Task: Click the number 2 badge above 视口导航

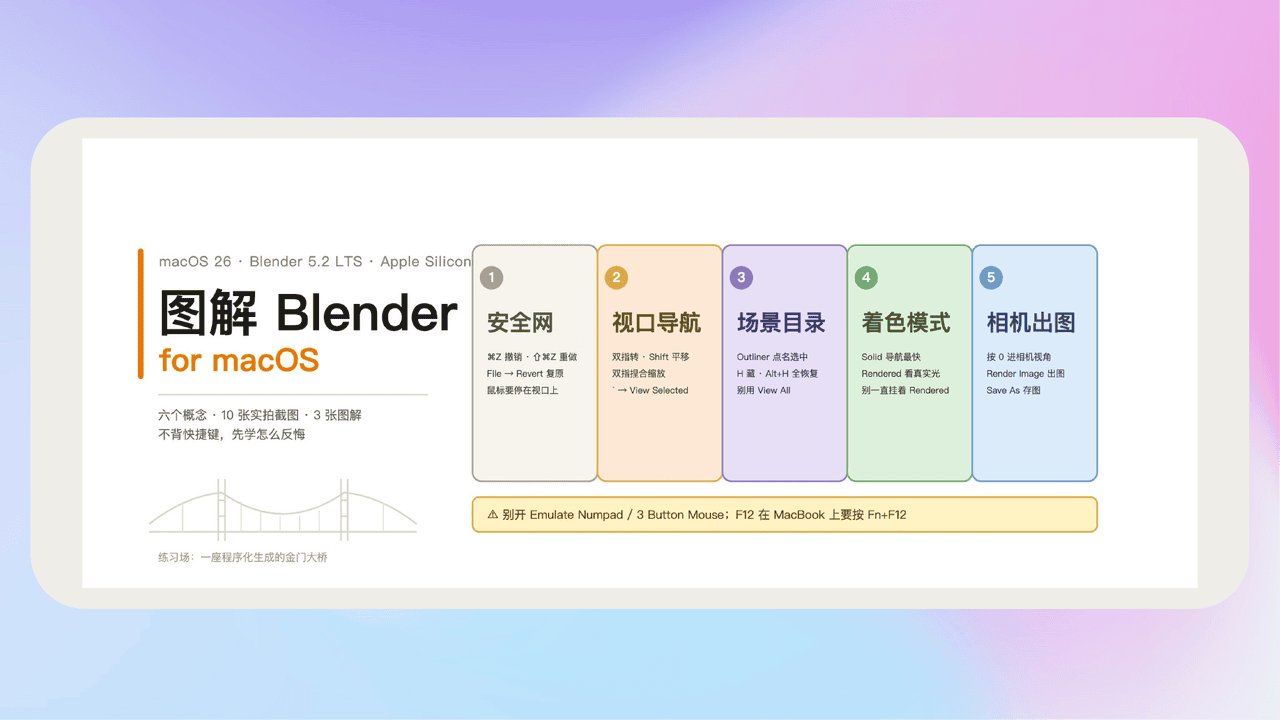Action: point(616,278)
